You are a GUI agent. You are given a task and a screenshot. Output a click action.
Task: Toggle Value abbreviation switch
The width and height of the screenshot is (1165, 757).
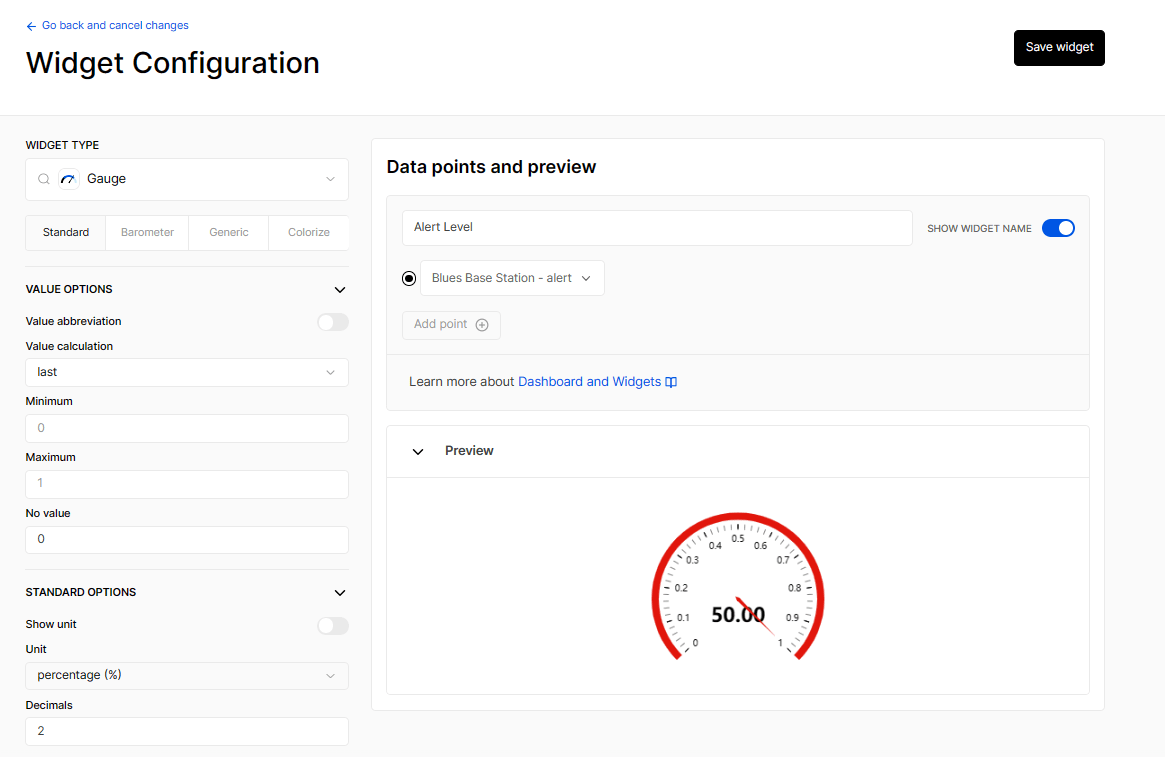tap(333, 322)
